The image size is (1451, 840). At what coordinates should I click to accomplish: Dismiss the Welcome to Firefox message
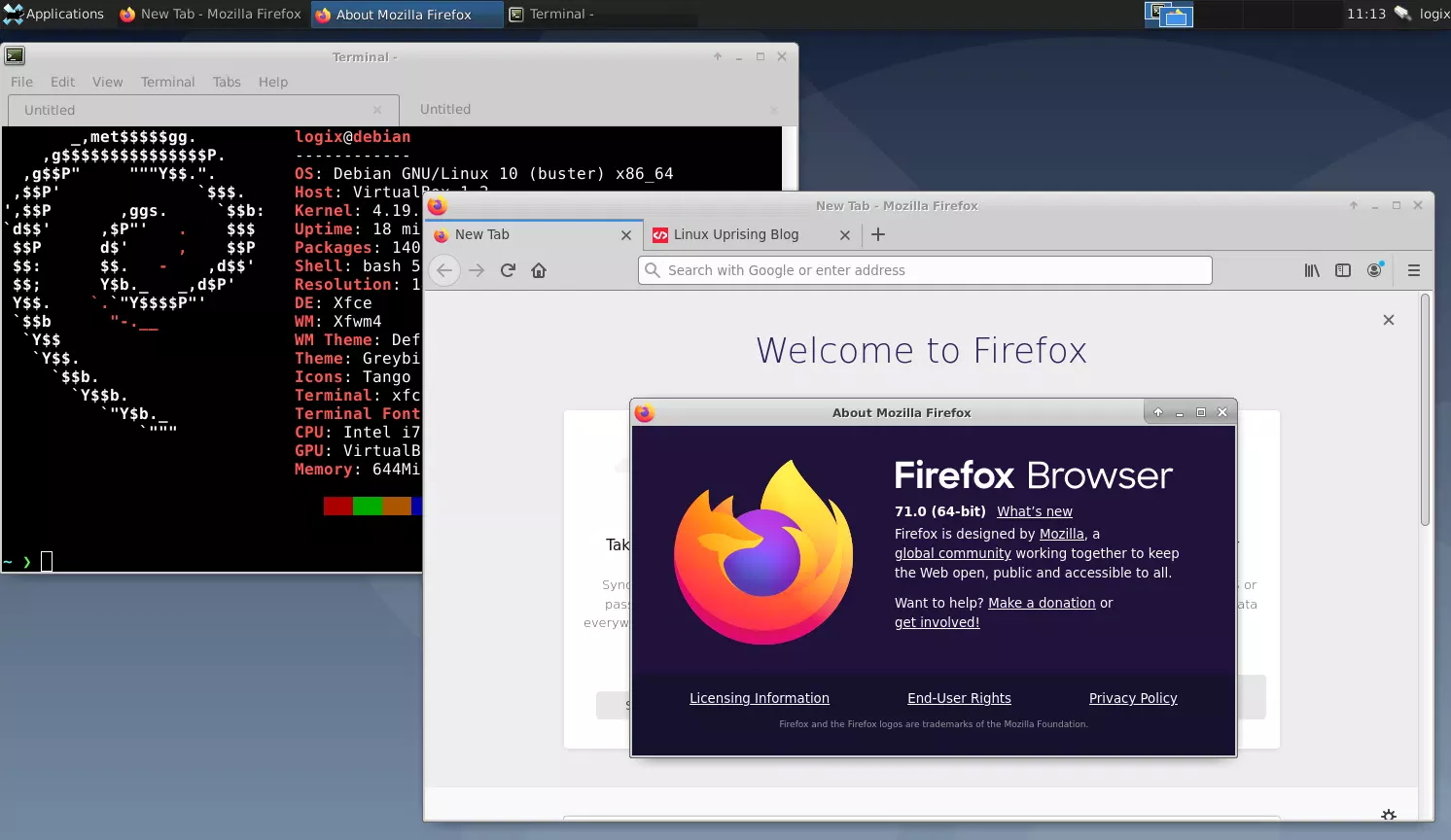[x=1389, y=319]
